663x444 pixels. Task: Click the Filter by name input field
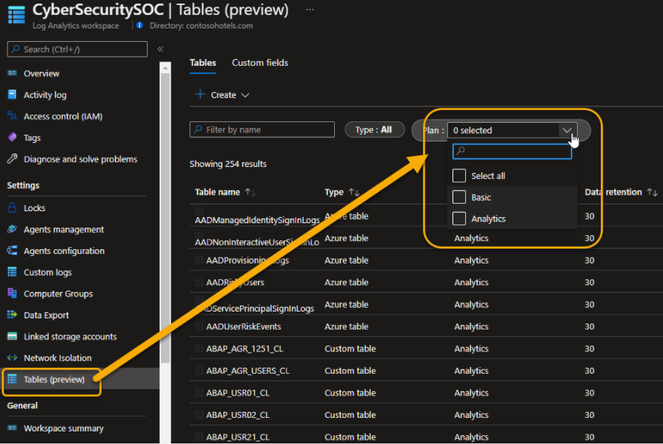[x=262, y=129]
